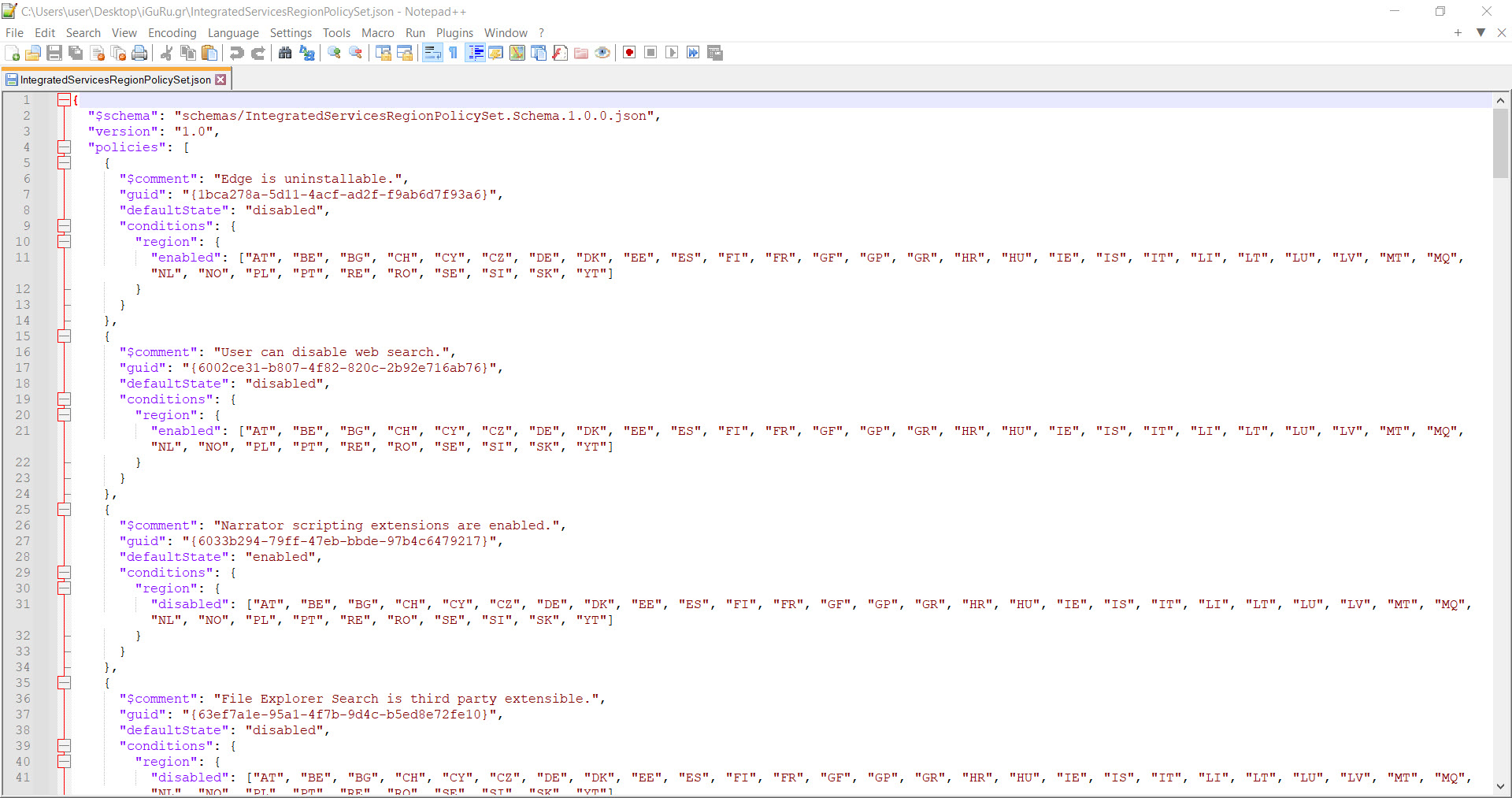Click the New file toolbar icon

(13, 53)
